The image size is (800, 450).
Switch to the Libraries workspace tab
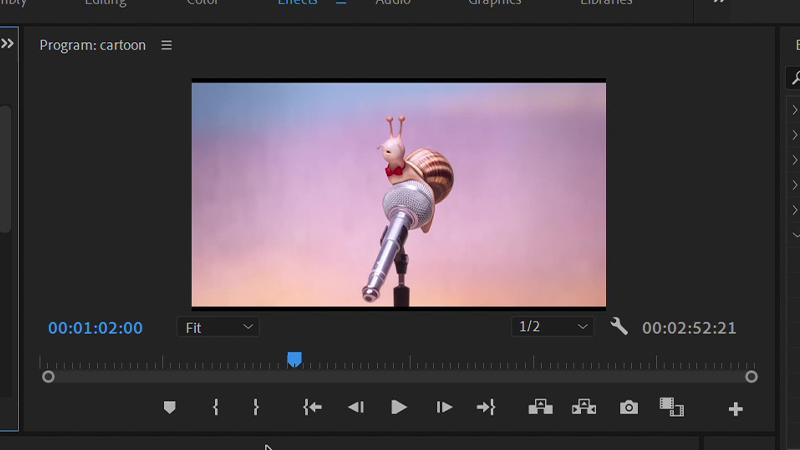(x=606, y=2)
